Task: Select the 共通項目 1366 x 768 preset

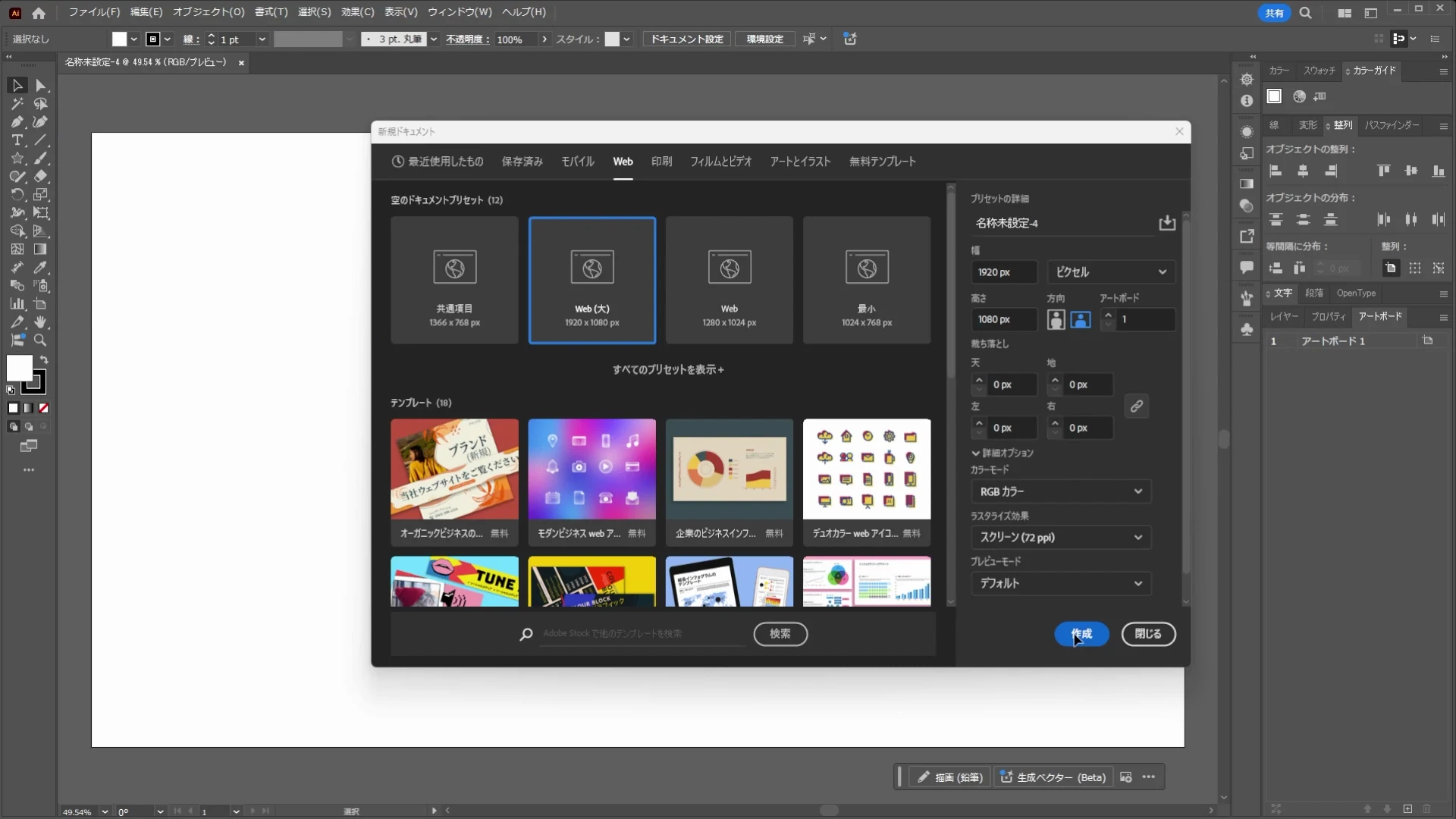Action: coord(455,281)
